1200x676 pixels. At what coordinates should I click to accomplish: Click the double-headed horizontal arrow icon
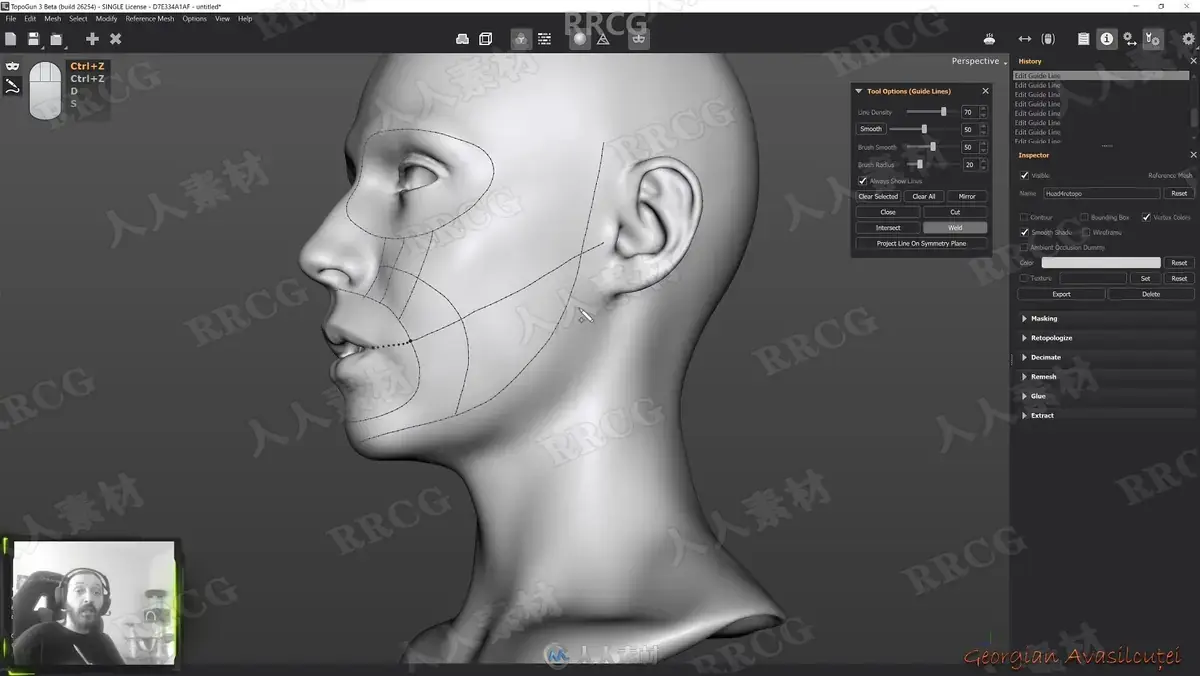point(1024,39)
